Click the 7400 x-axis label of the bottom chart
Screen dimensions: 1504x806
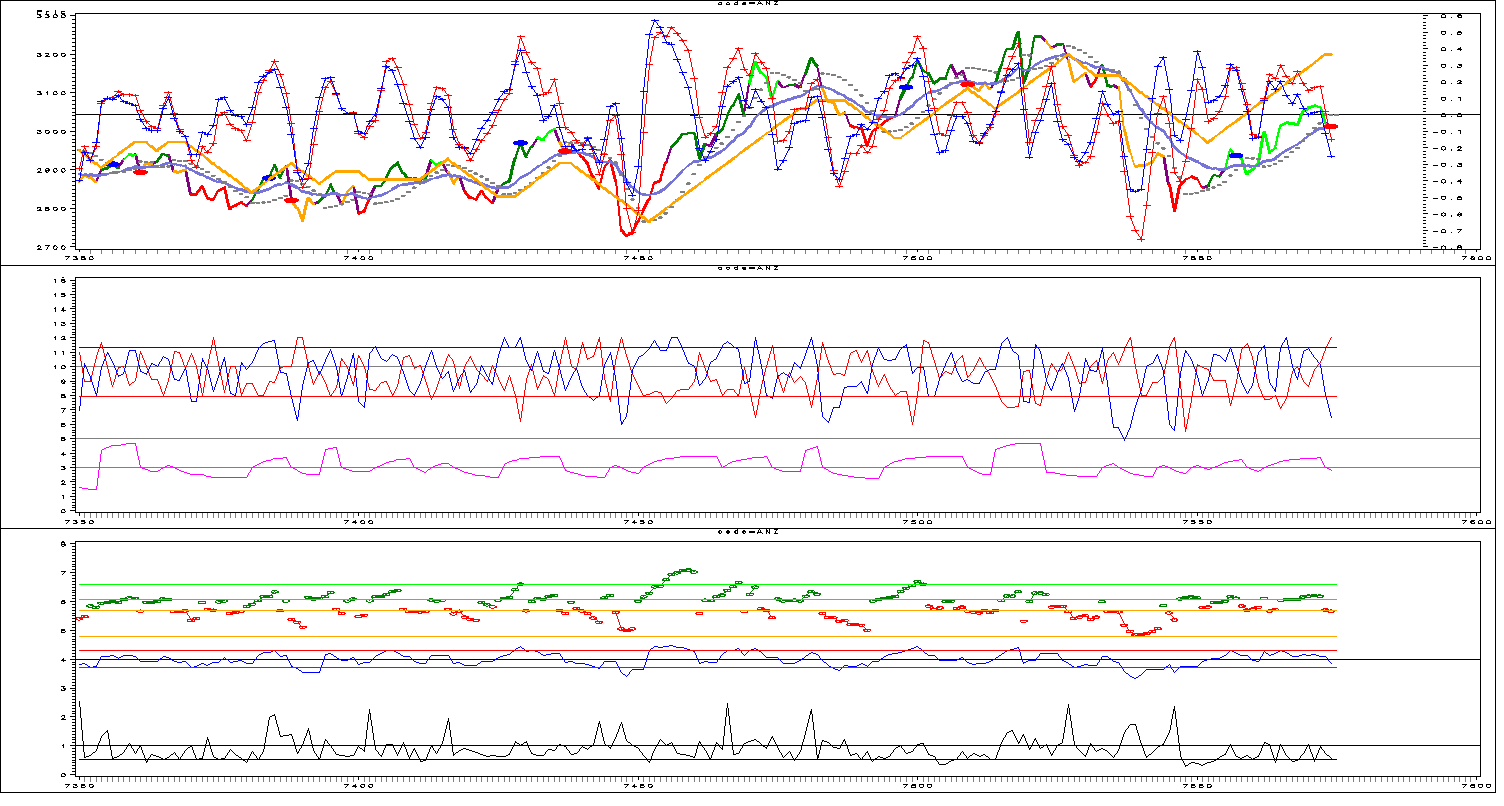(x=358, y=785)
